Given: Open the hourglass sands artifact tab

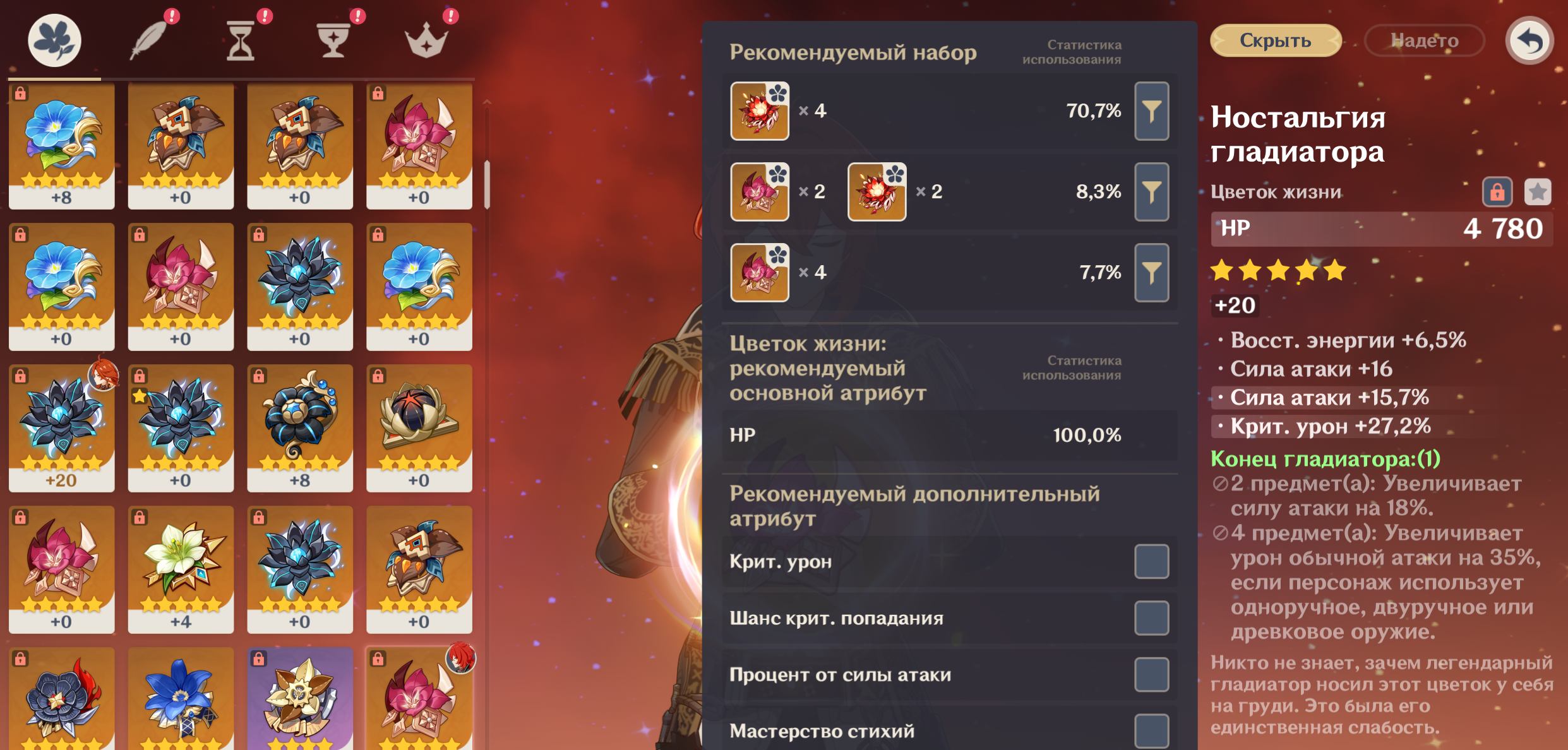Looking at the screenshot, I should (241, 40).
